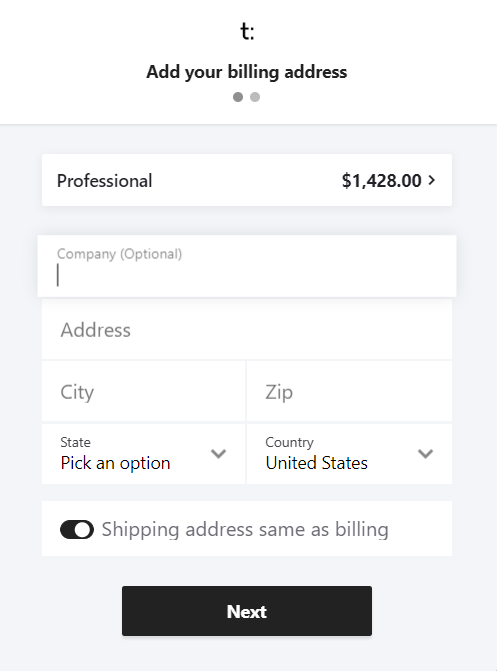Click the "Professional" plan name text

point(104,181)
